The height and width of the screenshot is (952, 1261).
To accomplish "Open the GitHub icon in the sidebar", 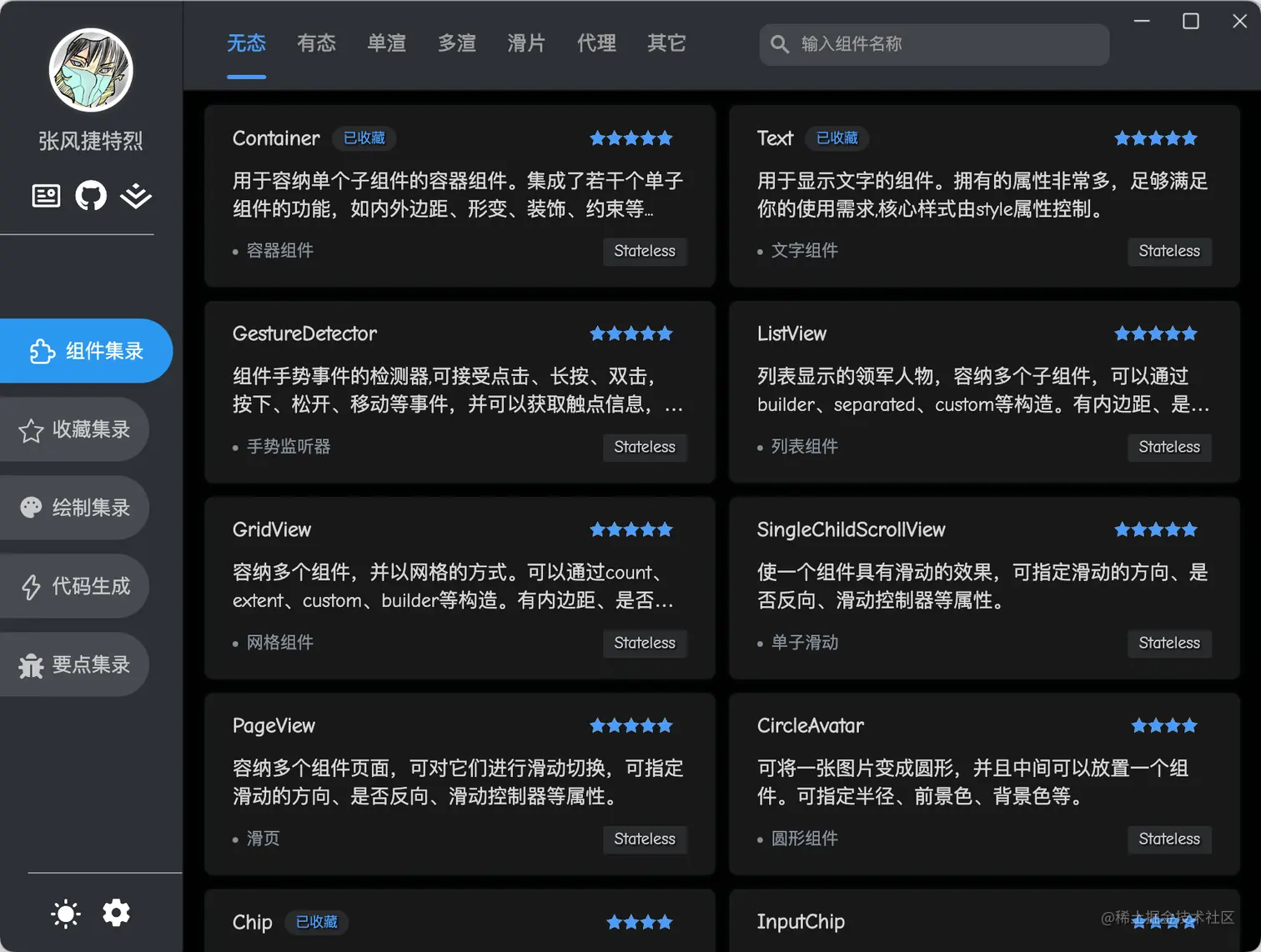I will [x=91, y=196].
